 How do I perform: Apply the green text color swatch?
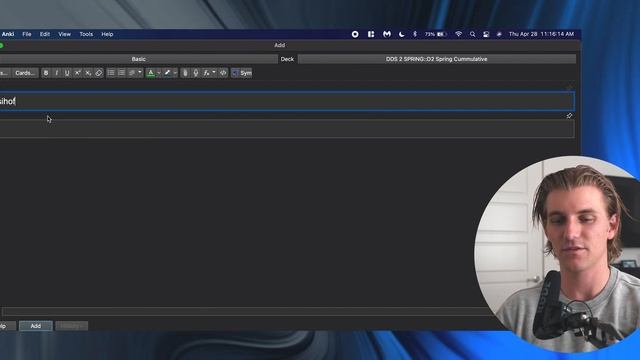point(151,73)
